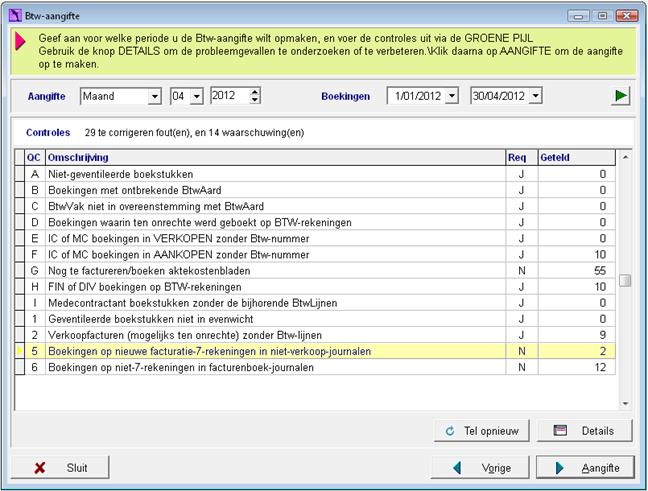Open Details for the selected check

pyautogui.click(x=584, y=431)
